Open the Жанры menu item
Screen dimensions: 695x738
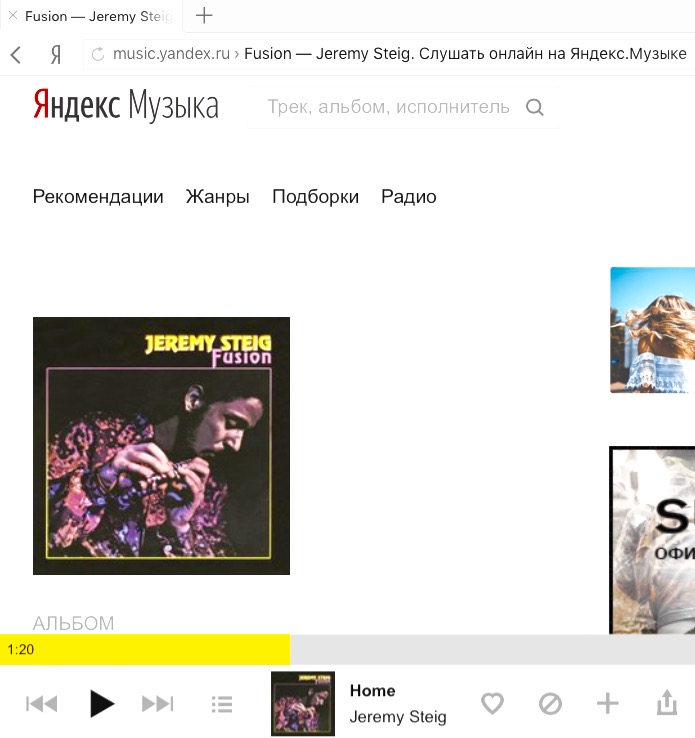point(217,197)
